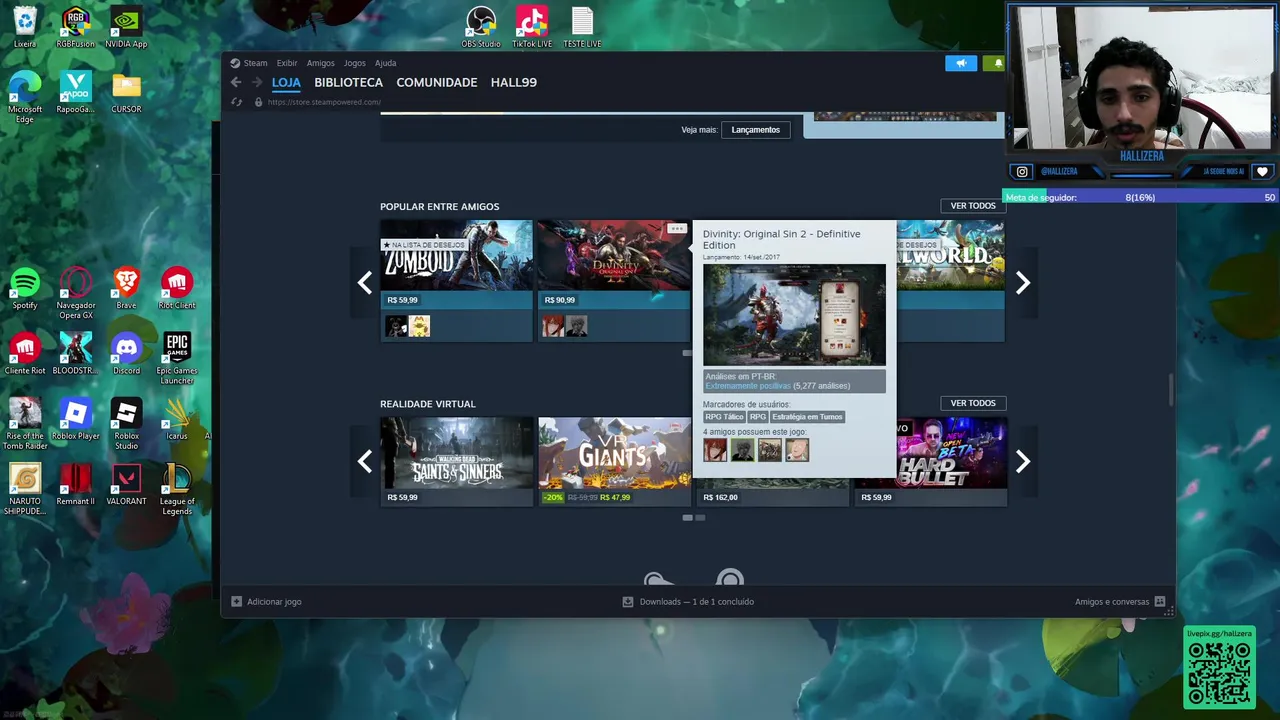Open the CURSOR folder
The image size is (1280, 720).
126,92
